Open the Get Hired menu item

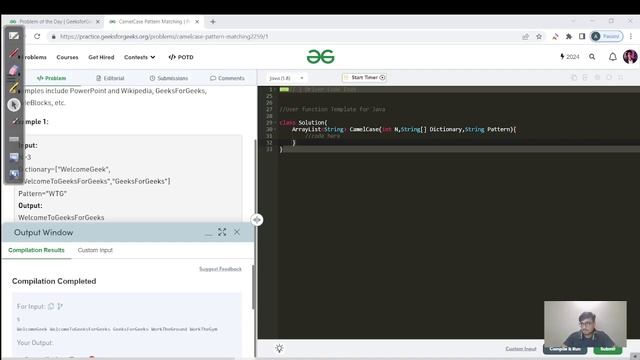(101, 57)
